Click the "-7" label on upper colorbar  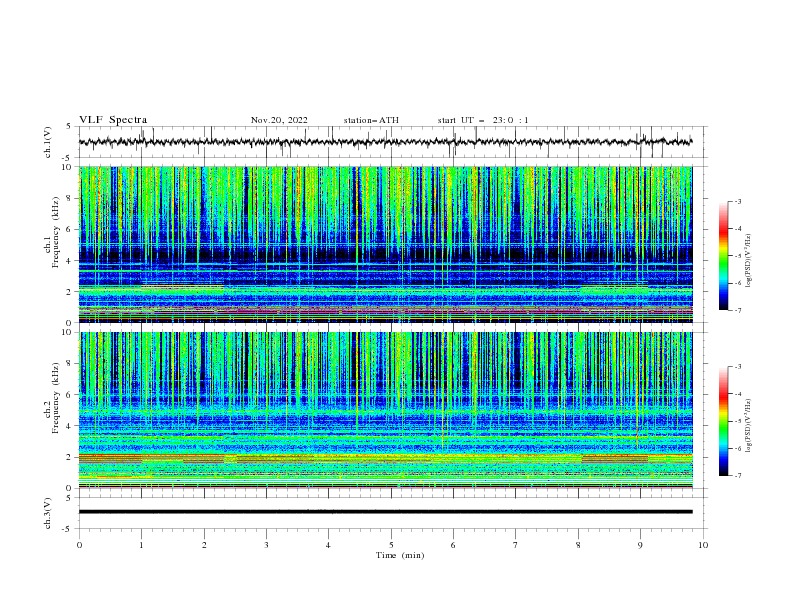[x=738, y=310]
